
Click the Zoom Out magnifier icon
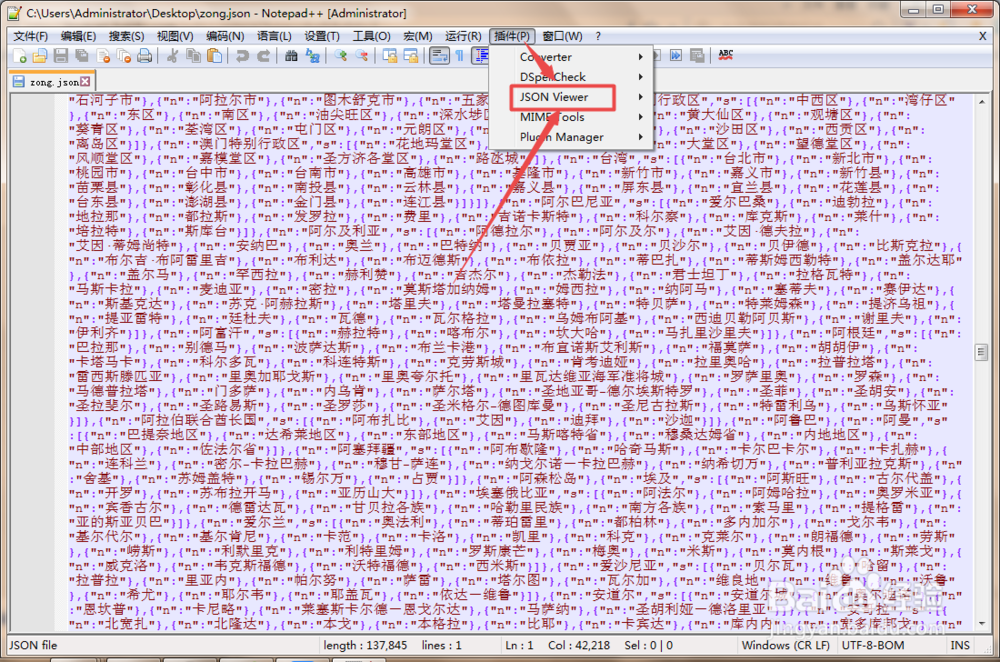point(361,56)
